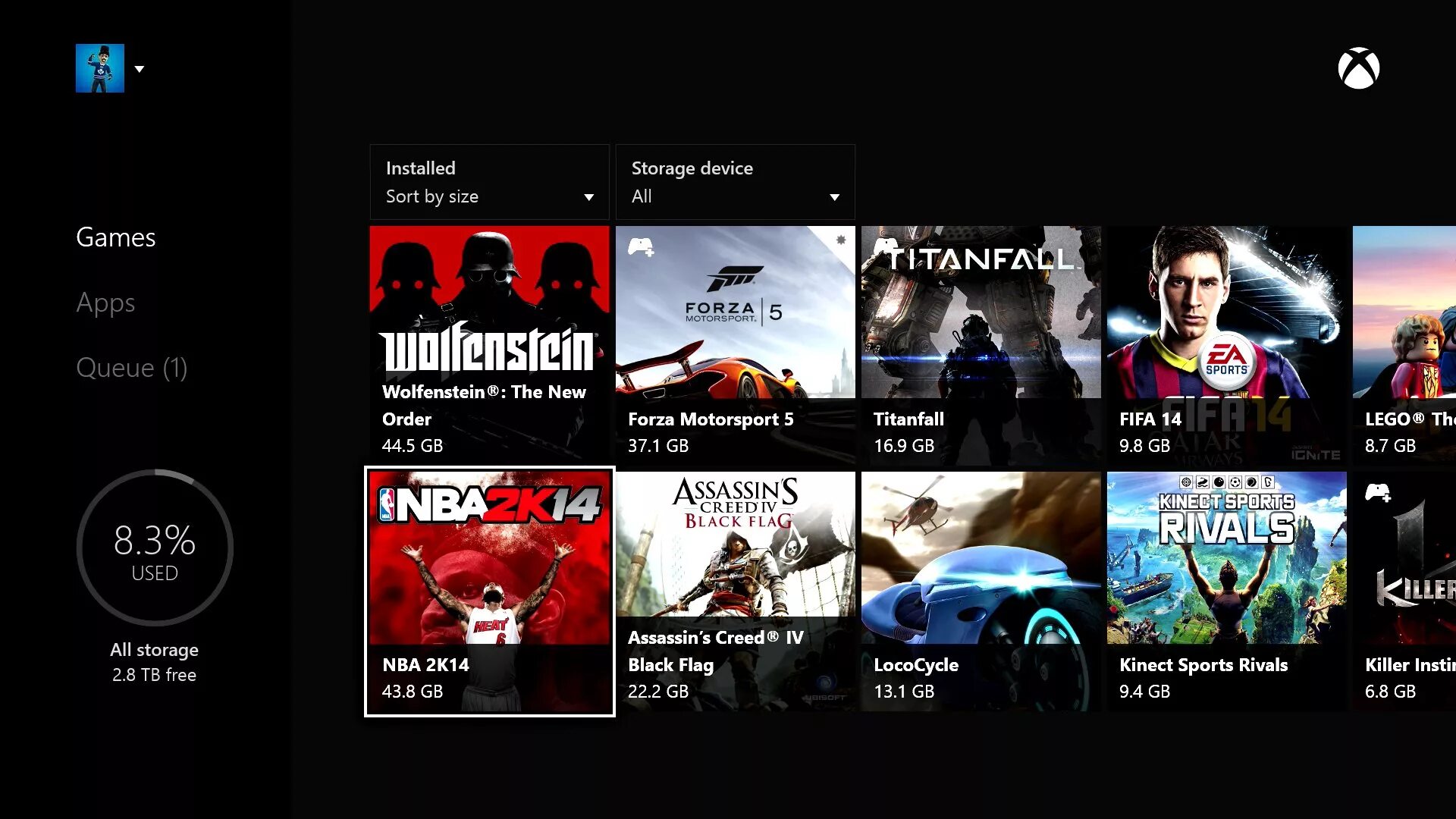Click the Xbox logo icon

1358,69
